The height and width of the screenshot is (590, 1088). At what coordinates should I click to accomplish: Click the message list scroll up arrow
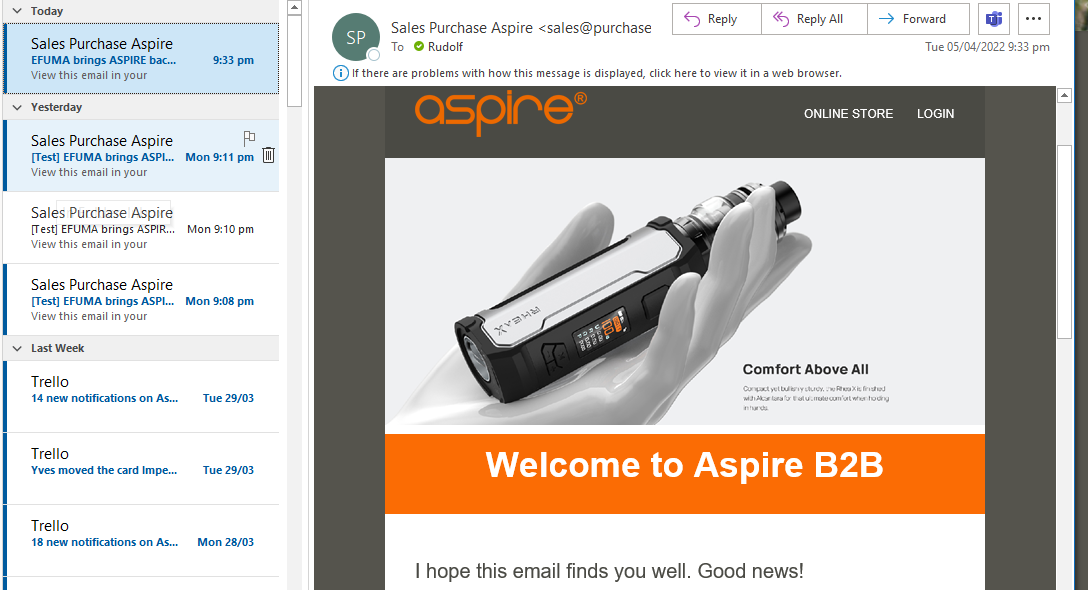click(295, 8)
